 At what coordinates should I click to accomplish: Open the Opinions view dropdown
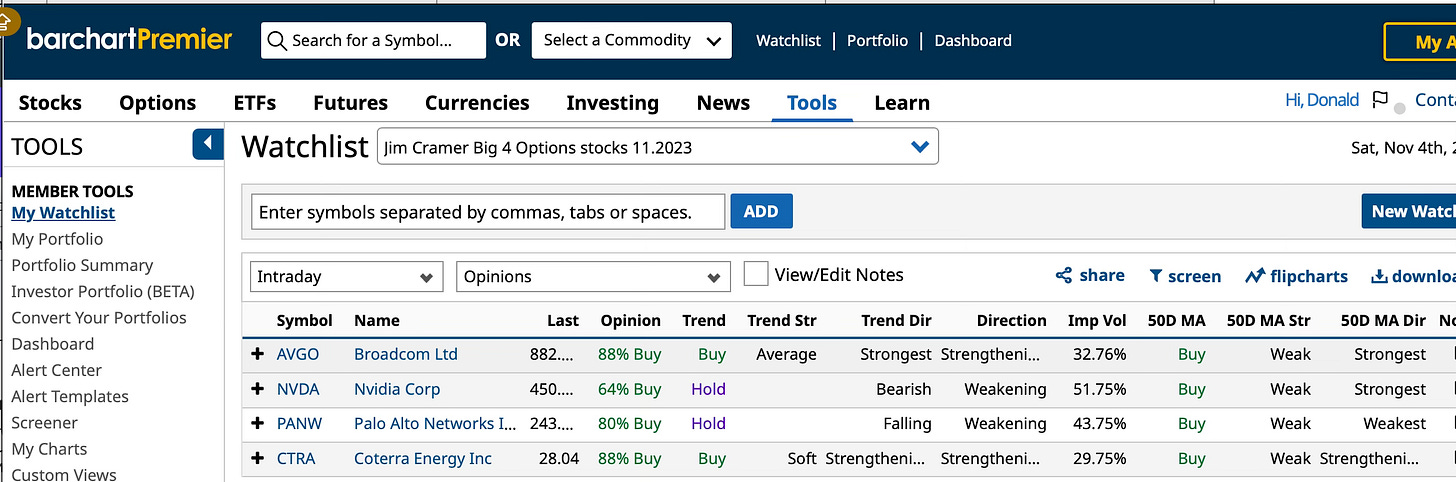(593, 277)
